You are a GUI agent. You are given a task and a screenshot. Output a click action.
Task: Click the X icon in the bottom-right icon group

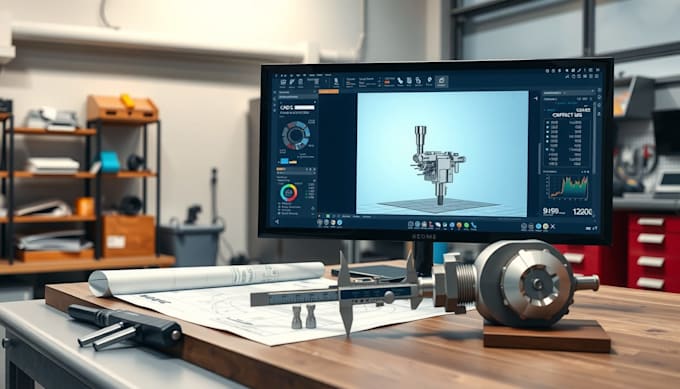click(553, 226)
